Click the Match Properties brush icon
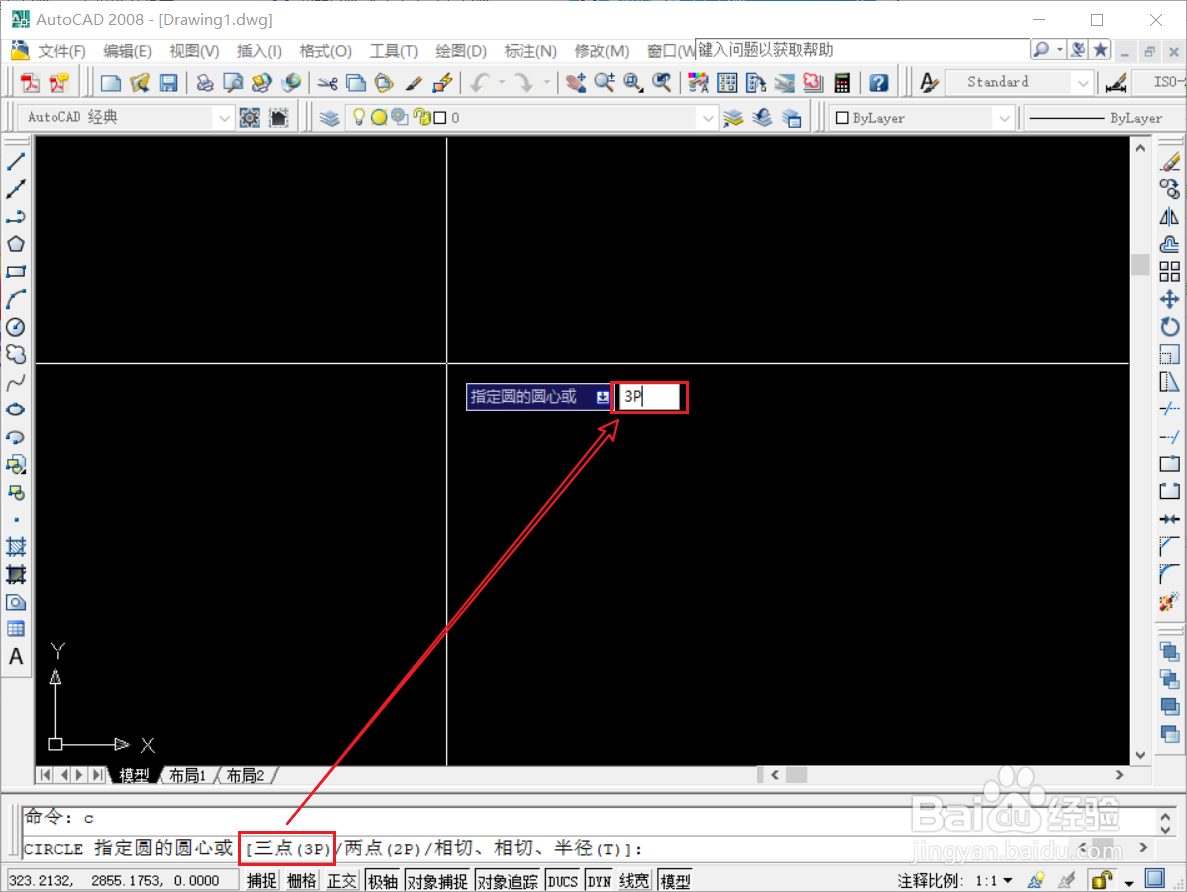 pos(413,83)
